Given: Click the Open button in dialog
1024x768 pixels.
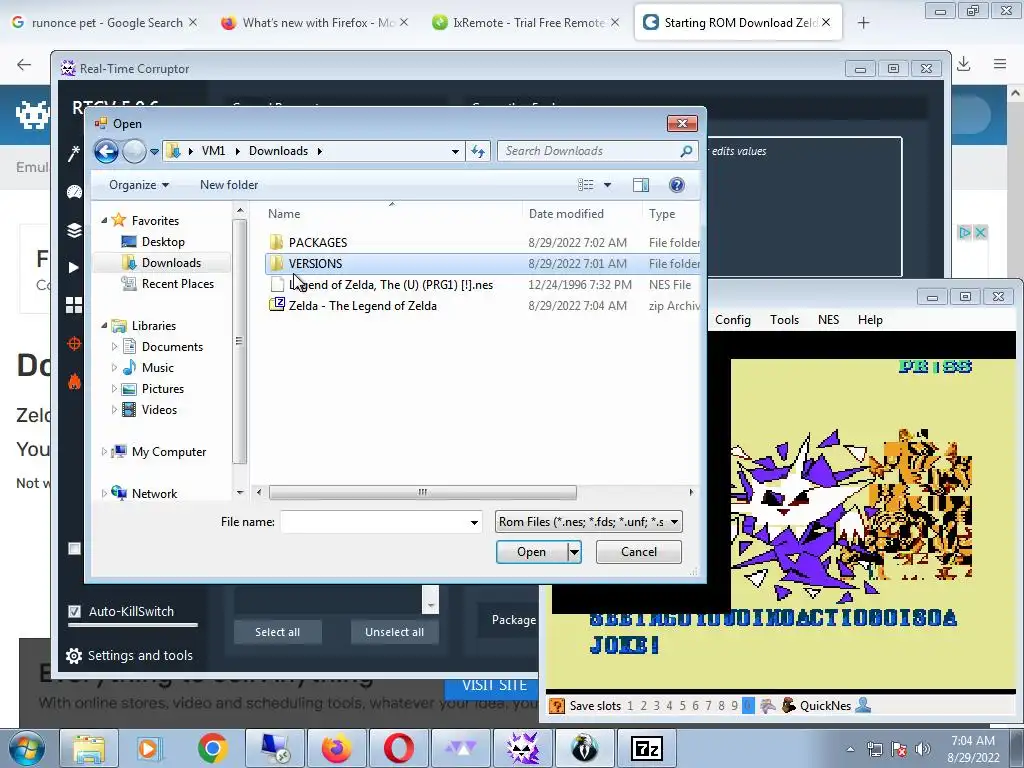Looking at the screenshot, I should click(531, 552).
